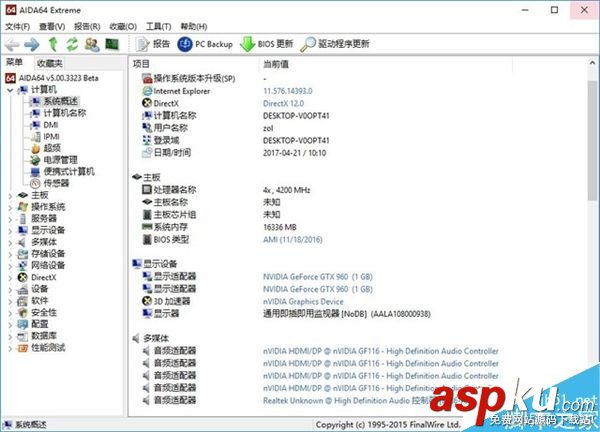Screen dimensions: 600x432
Task: Click the forward navigation arrow
Action: coord(31,44)
